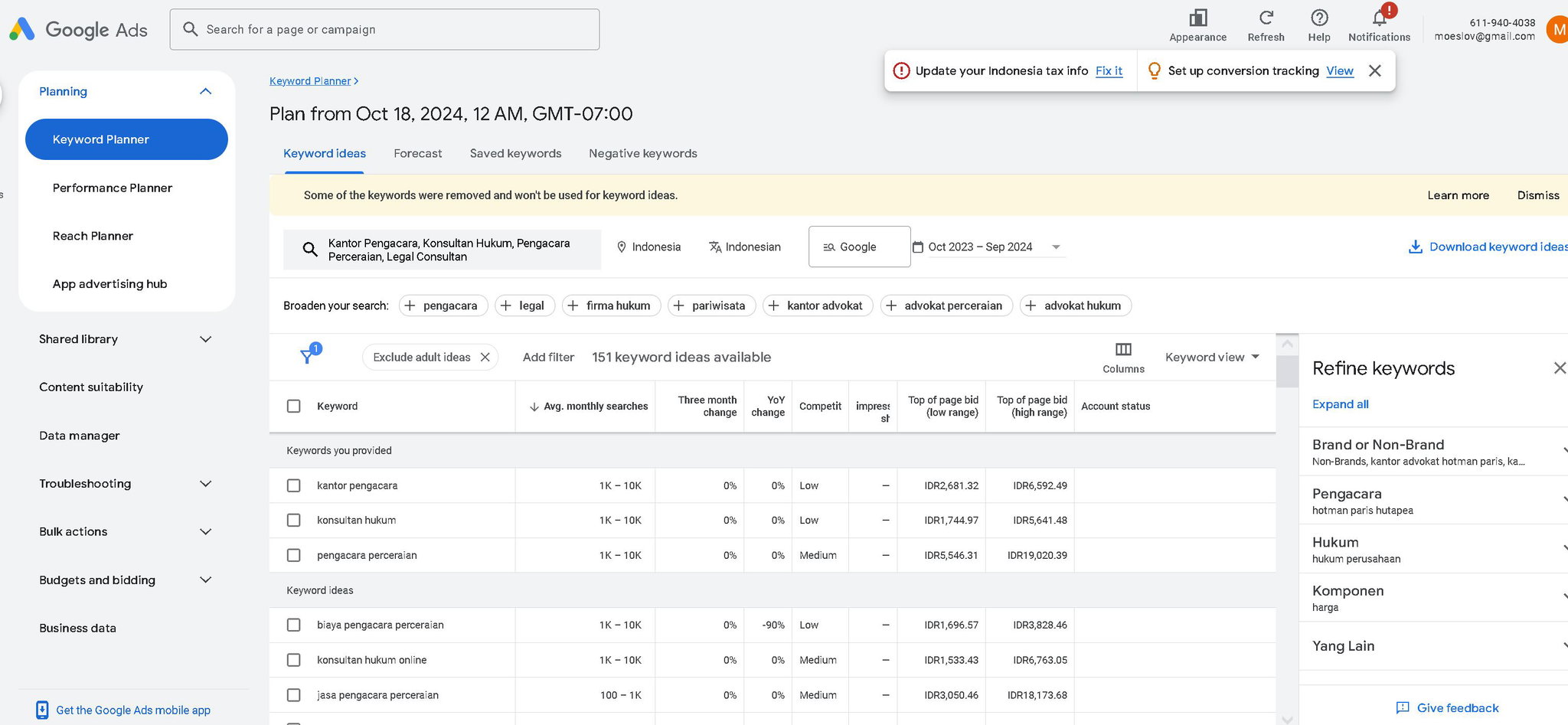Click the Google Ads logo

(78, 30)
